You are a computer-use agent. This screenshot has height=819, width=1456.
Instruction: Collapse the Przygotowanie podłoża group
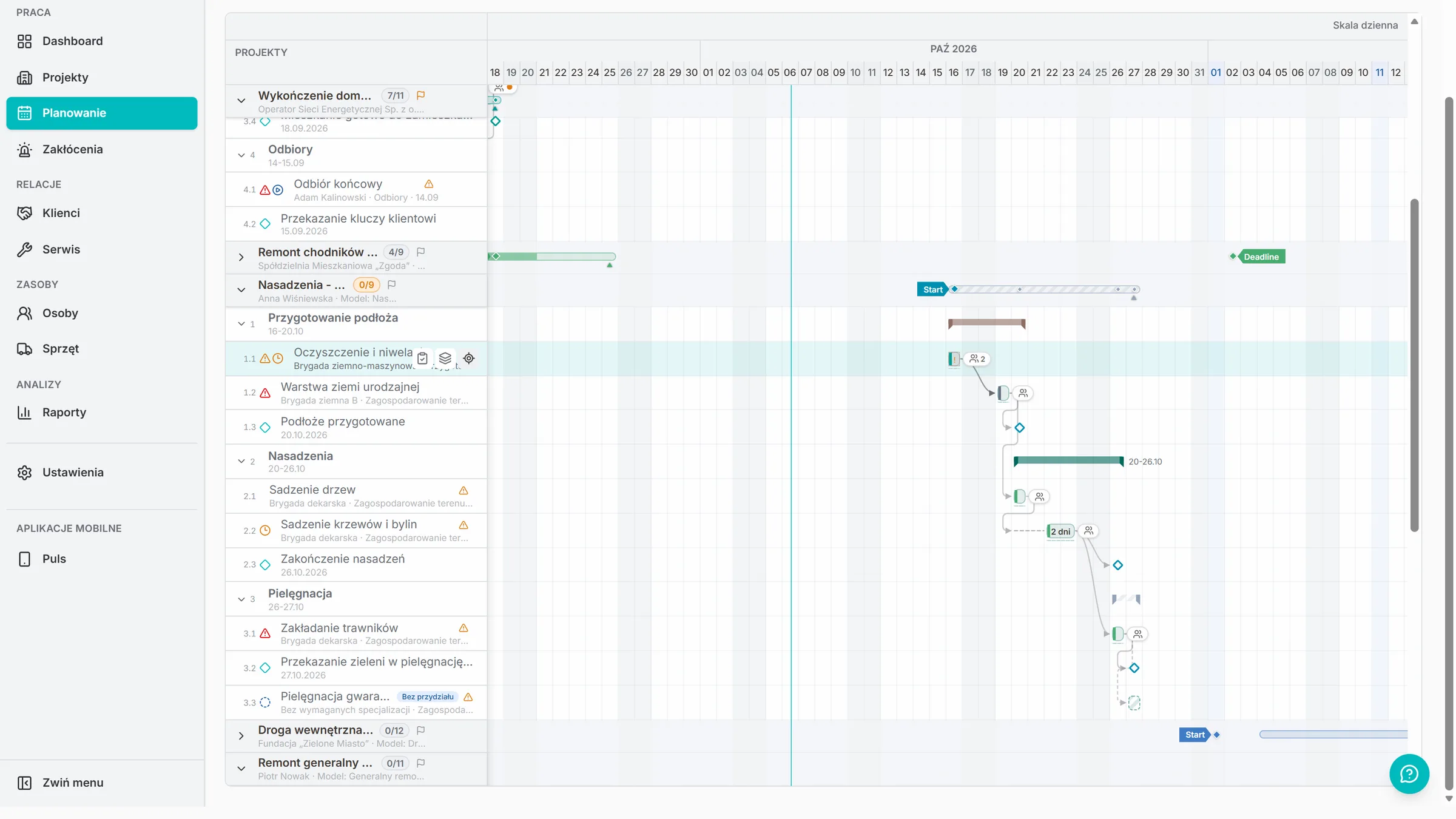(241, 324)
